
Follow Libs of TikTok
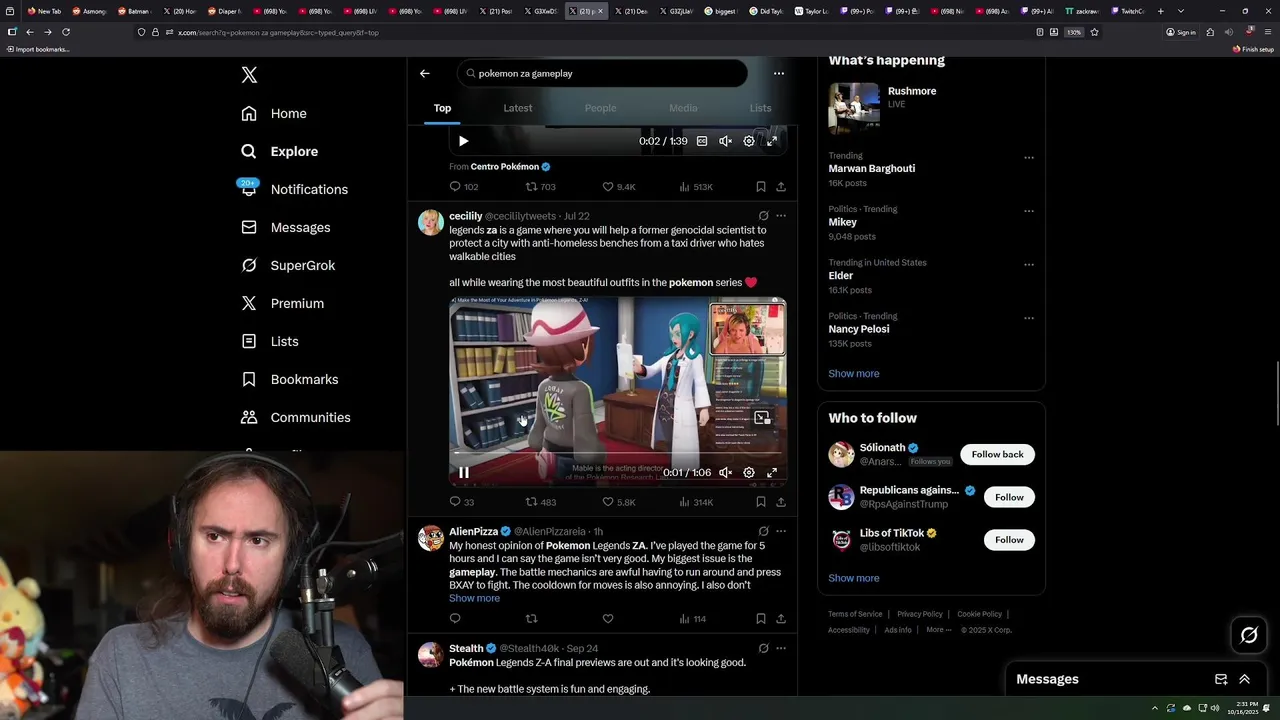coord(1009,540)
